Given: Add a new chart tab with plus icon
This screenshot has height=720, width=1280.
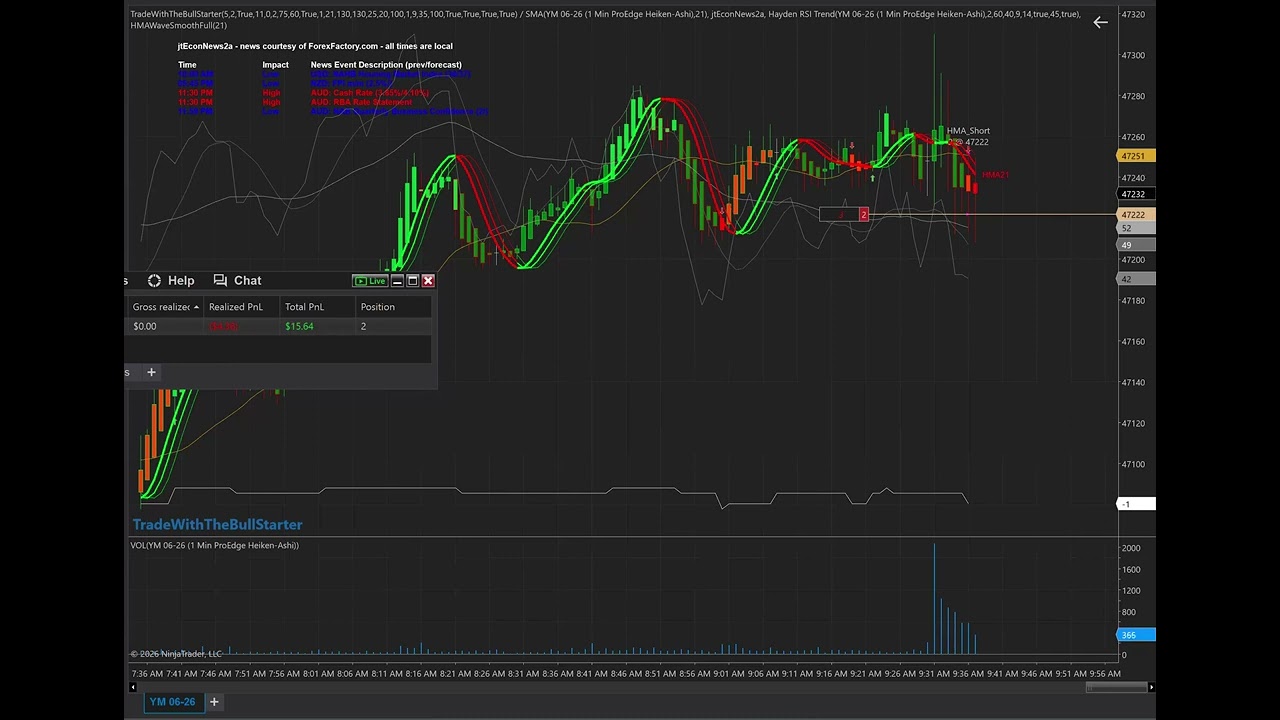Looking at the screenshot, I should [x=214, y=702].
